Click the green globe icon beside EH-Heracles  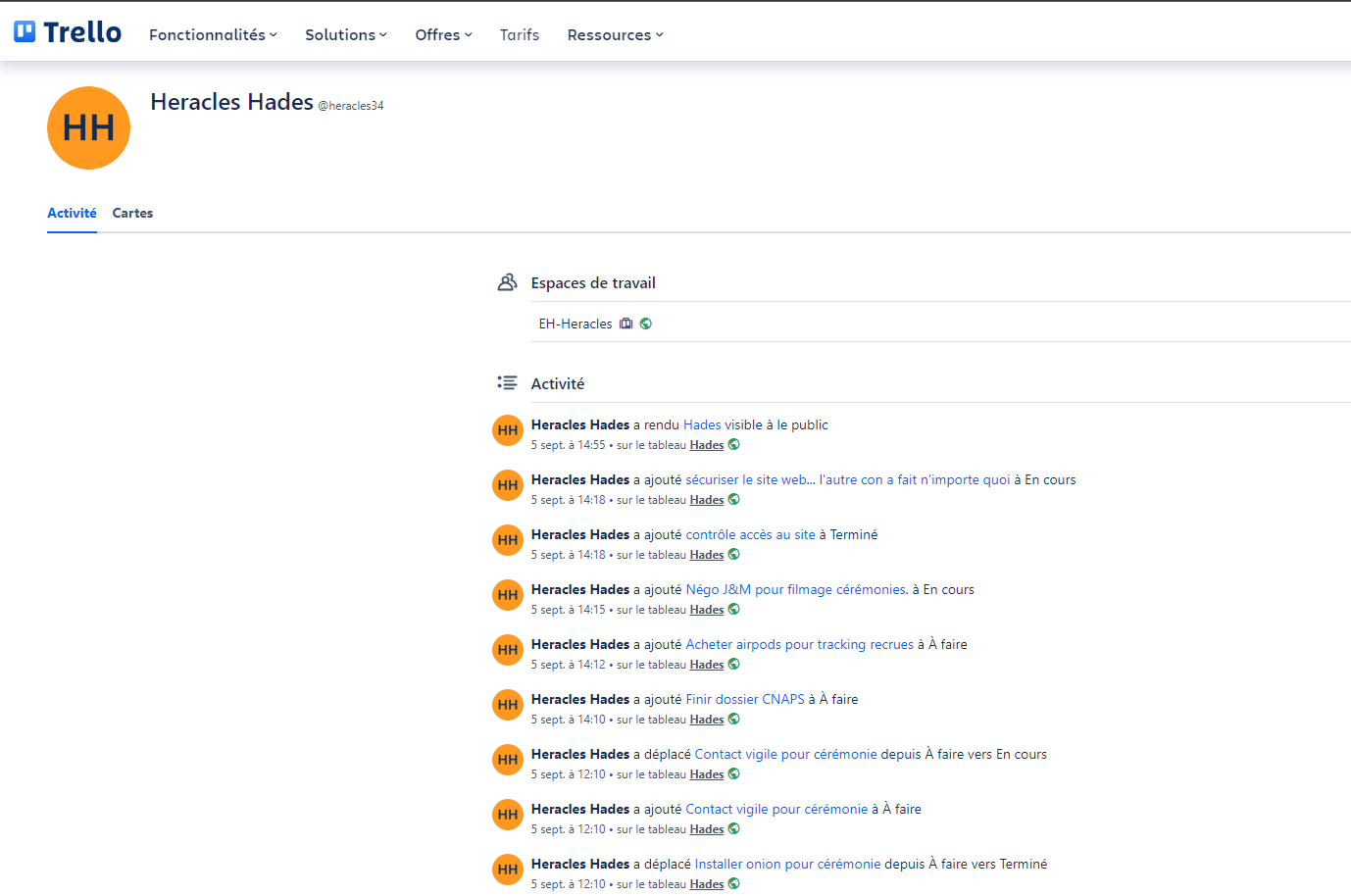coord(645,323)
